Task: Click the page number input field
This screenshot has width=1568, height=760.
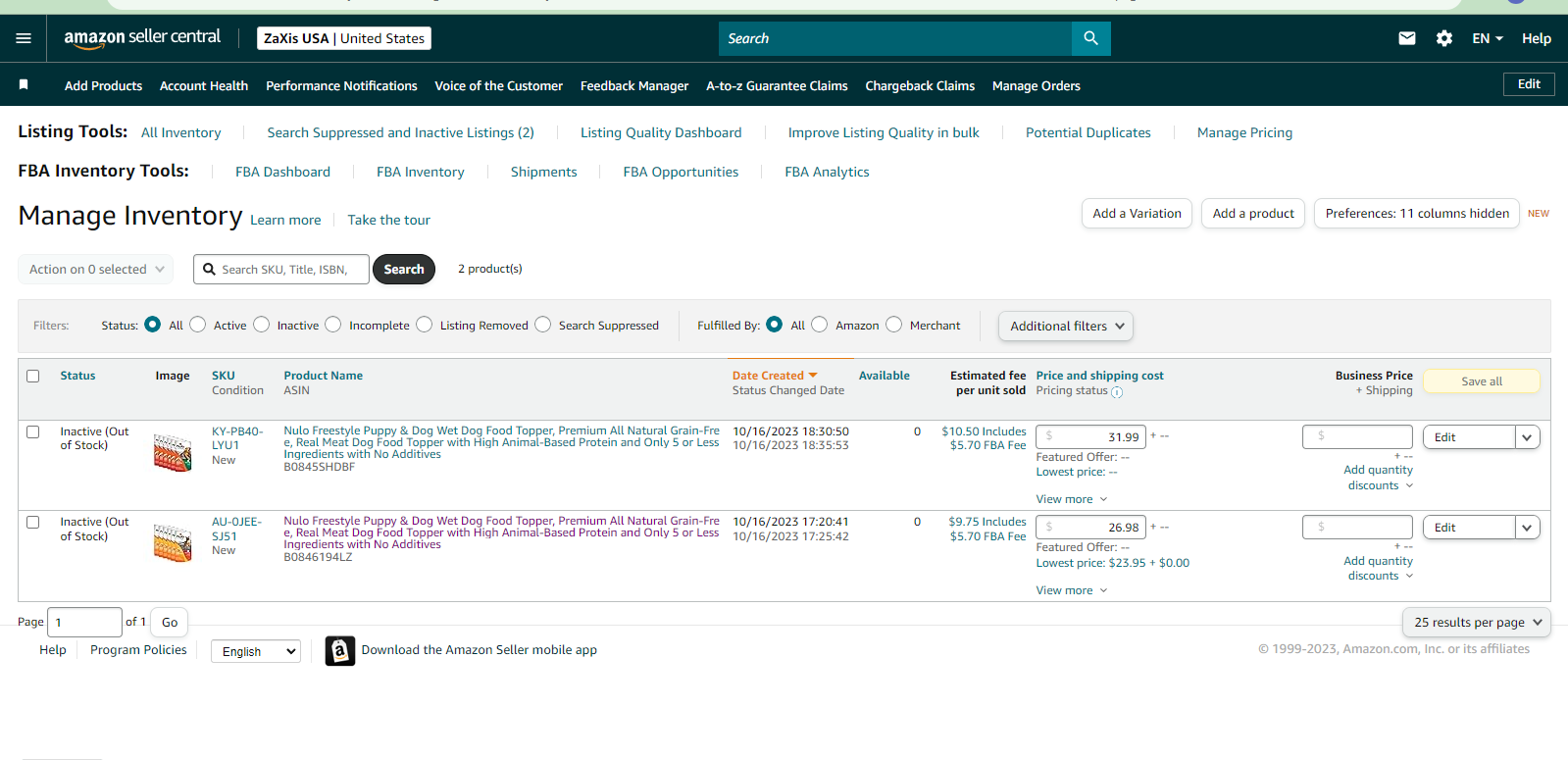Action: [84, 623]
